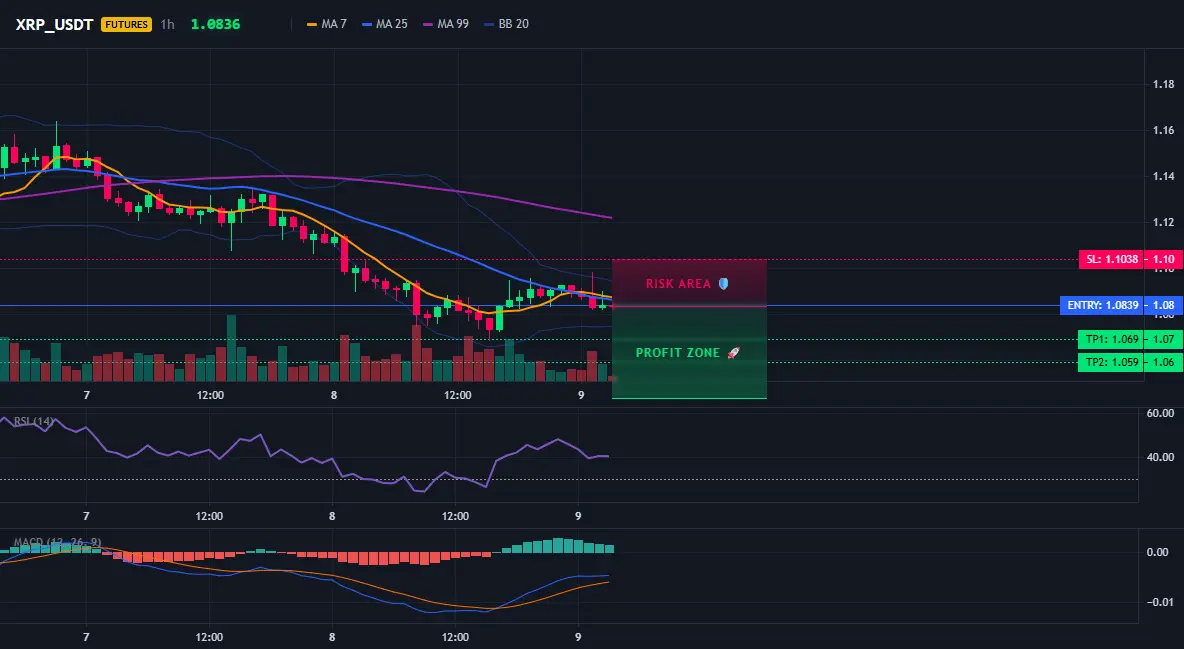Toggle the BB 20 legend entry
The width and height of the screenshot is (1184, 649).
(x=506, y=24)
